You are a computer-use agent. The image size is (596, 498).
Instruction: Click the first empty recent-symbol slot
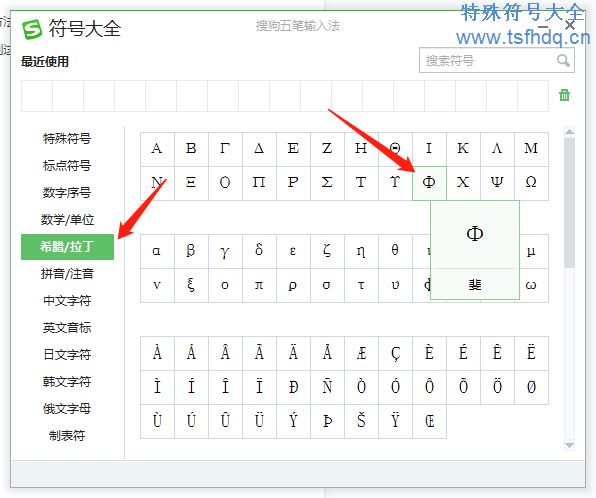click(x=37, y=96)
